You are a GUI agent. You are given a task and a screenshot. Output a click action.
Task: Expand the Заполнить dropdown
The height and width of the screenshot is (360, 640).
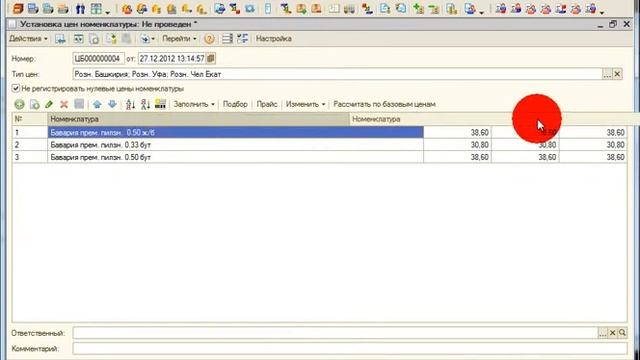tap(194, 104)
